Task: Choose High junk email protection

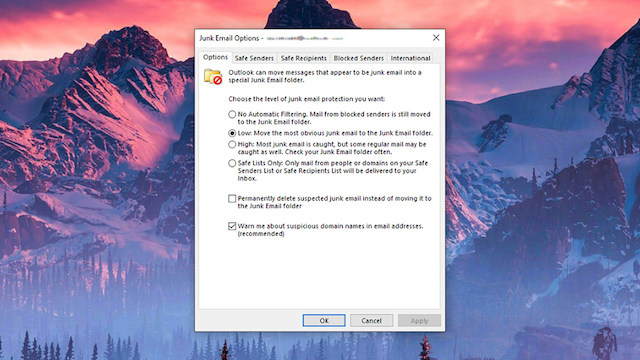Action: [232, 144]
